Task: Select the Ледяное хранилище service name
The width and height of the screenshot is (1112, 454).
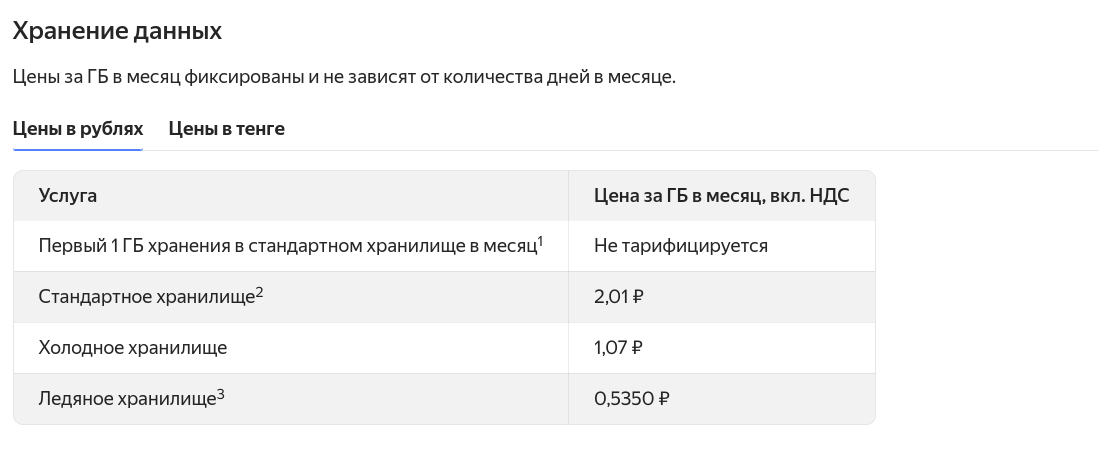Action: coord(127,399)
